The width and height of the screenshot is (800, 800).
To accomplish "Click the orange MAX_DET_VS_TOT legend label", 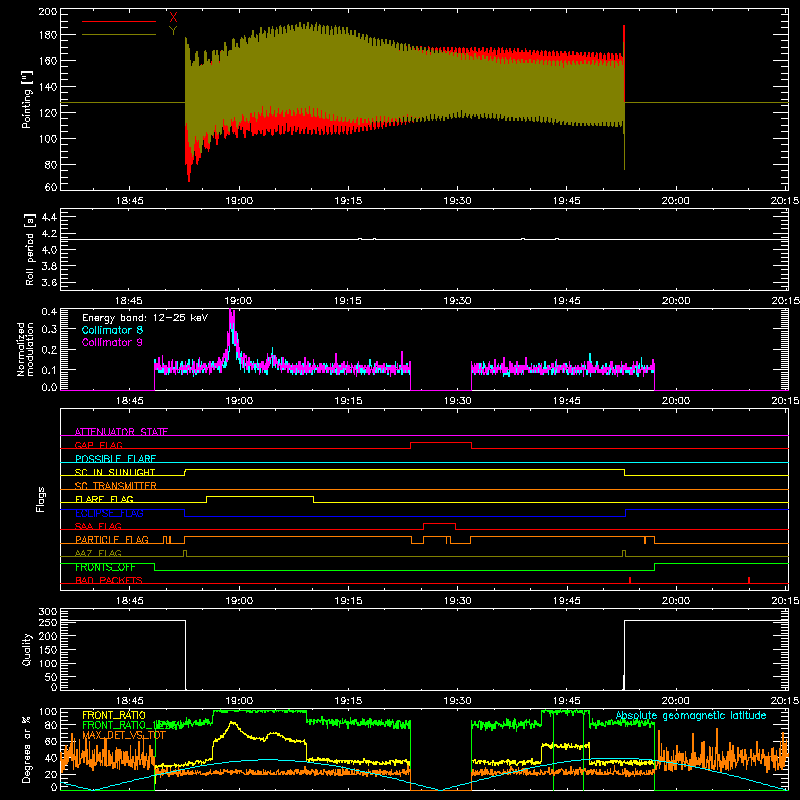I will click(x=124, y=735).
